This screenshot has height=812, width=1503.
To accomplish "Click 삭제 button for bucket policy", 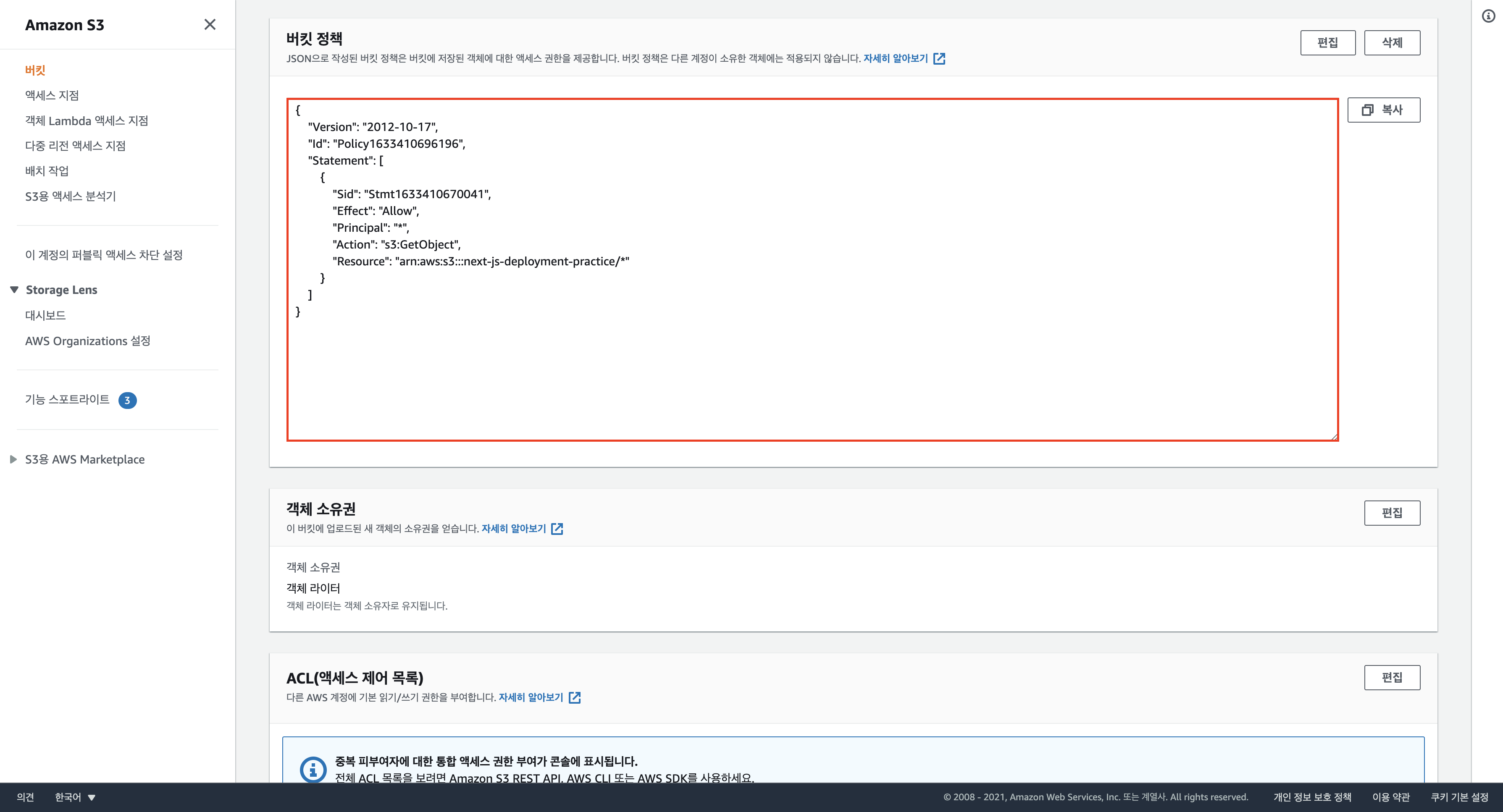I will point(1392,43).
